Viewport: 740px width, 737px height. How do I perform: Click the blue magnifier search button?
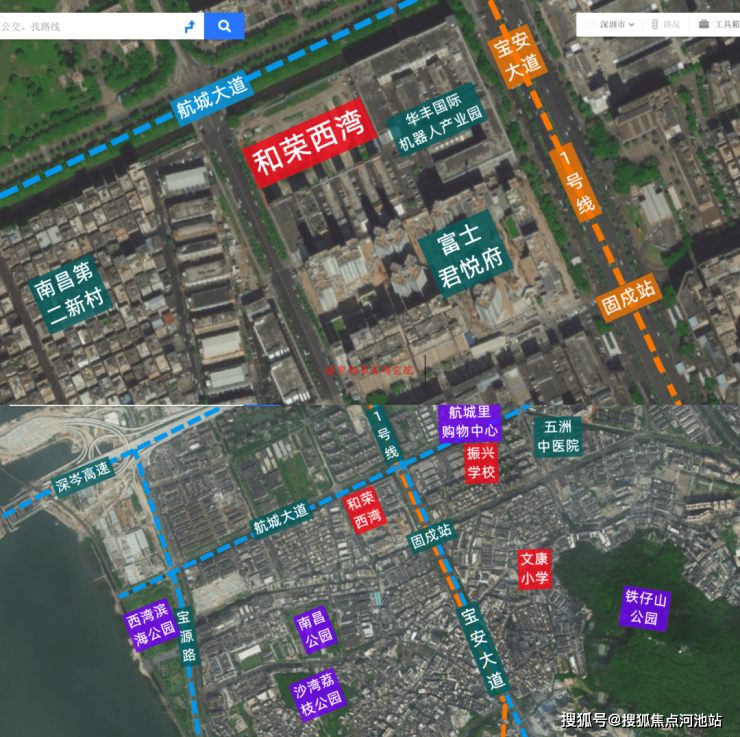(224, 26)
